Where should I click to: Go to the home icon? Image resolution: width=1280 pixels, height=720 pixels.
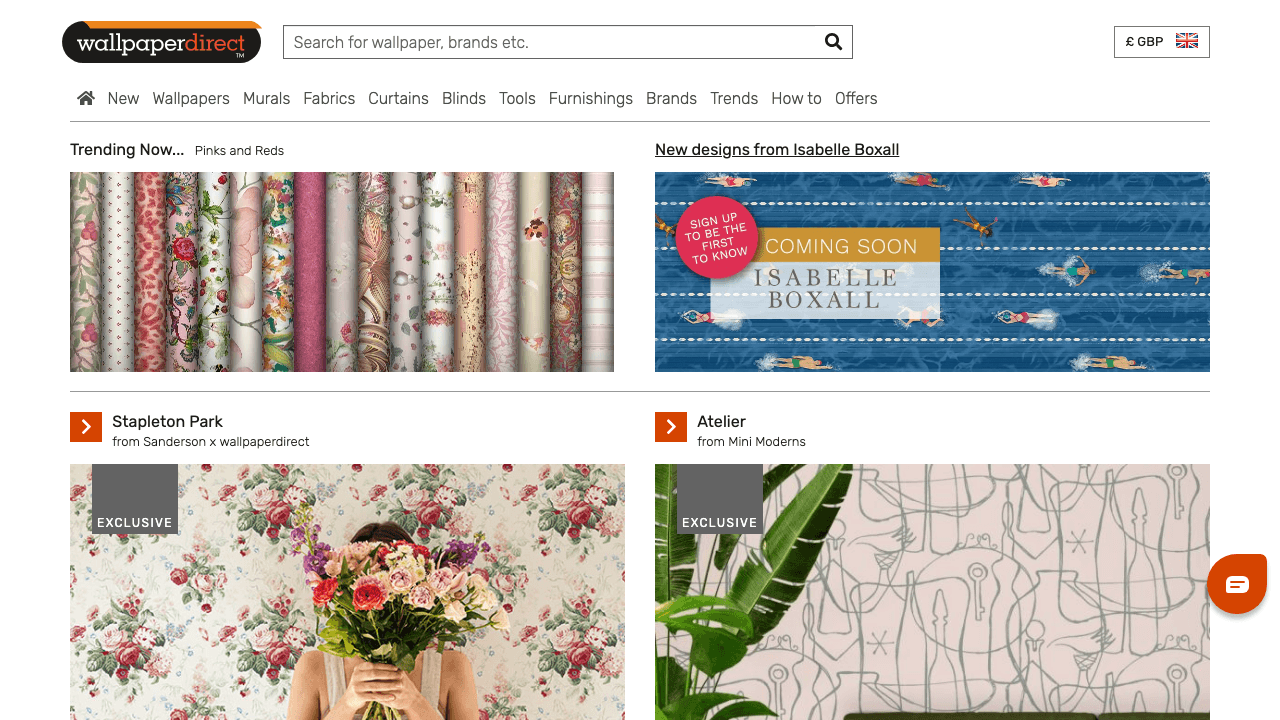pyautogui.click(x=86, y=98)
